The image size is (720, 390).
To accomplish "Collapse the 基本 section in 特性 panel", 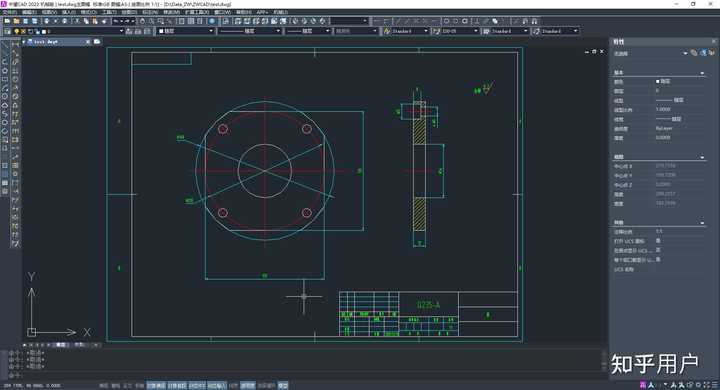I will 702,73.
